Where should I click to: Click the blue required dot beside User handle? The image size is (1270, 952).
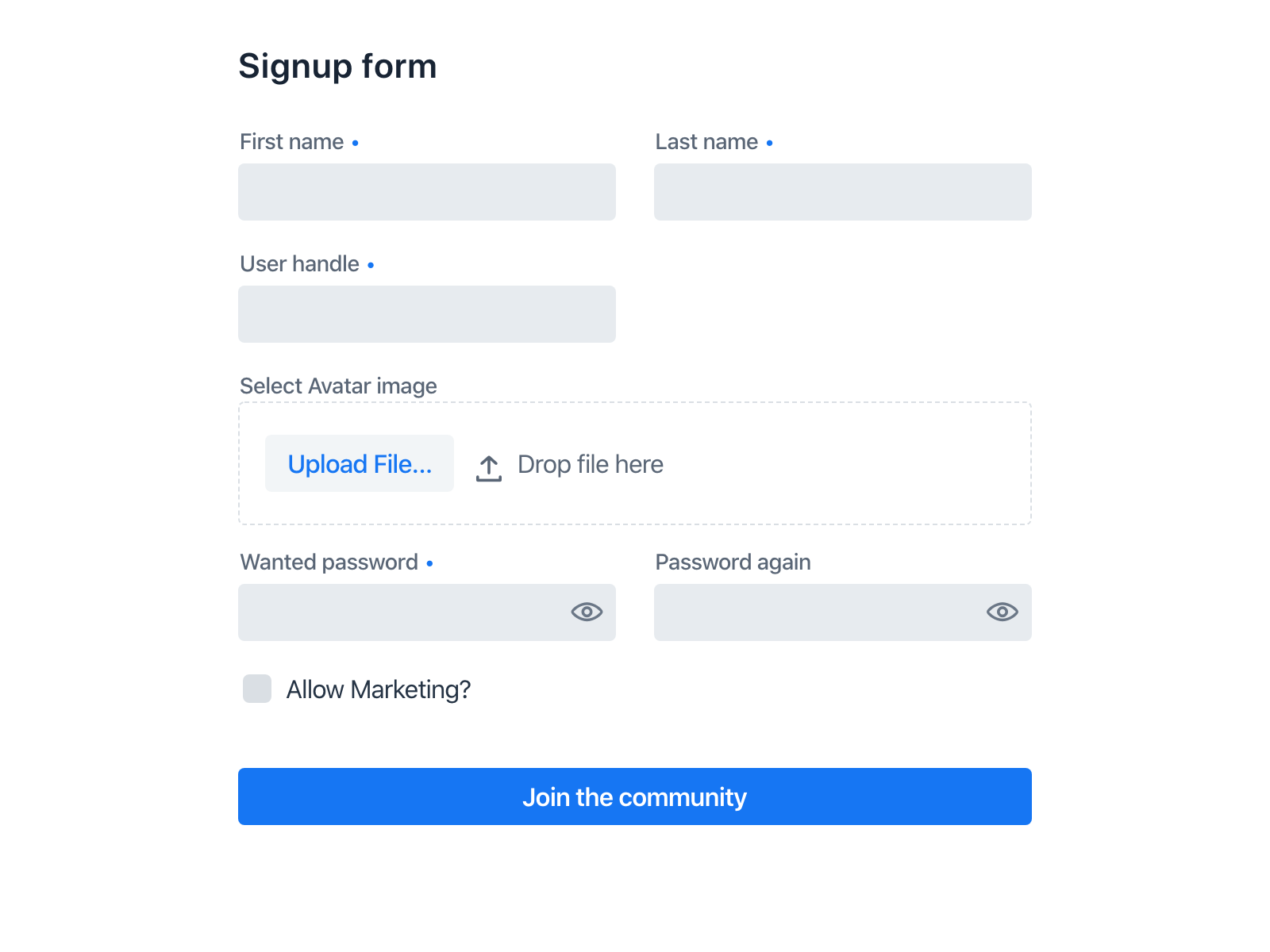tap(371, 266)
